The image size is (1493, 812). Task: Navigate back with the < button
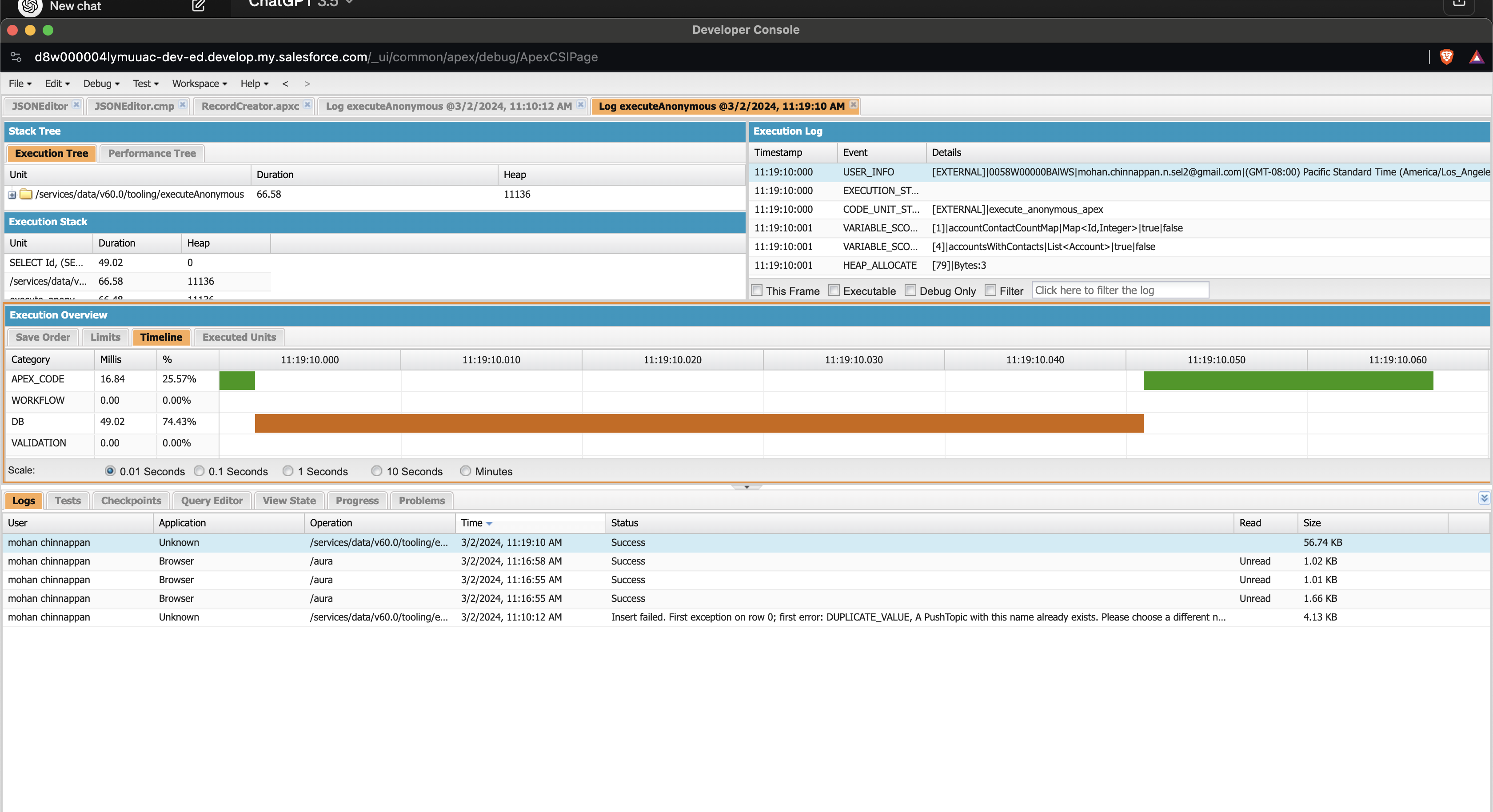point(285,84)
